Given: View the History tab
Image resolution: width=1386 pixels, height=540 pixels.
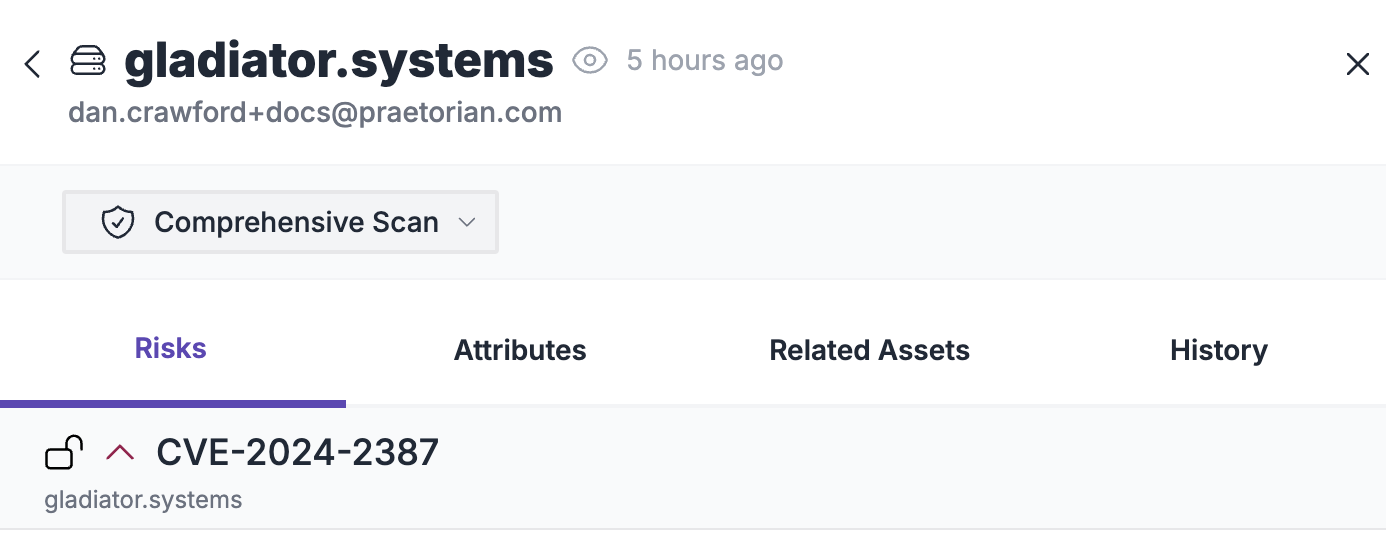Looking at the screenshot, I should (x=1218, y=350).
